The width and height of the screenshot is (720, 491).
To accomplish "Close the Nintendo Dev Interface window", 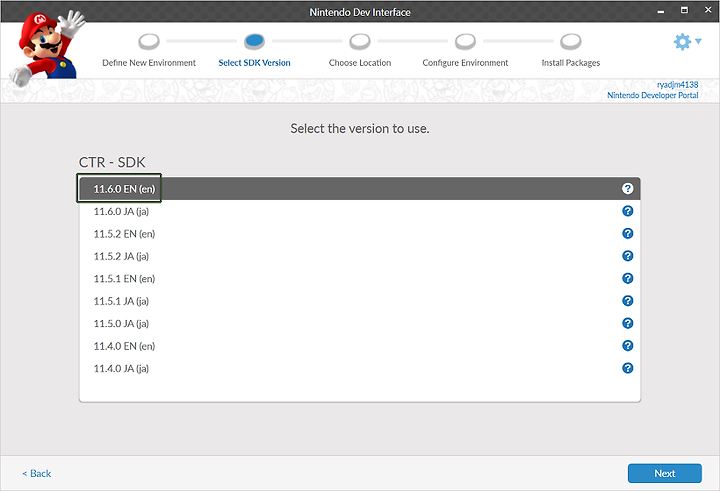I will tap(708, 10).
